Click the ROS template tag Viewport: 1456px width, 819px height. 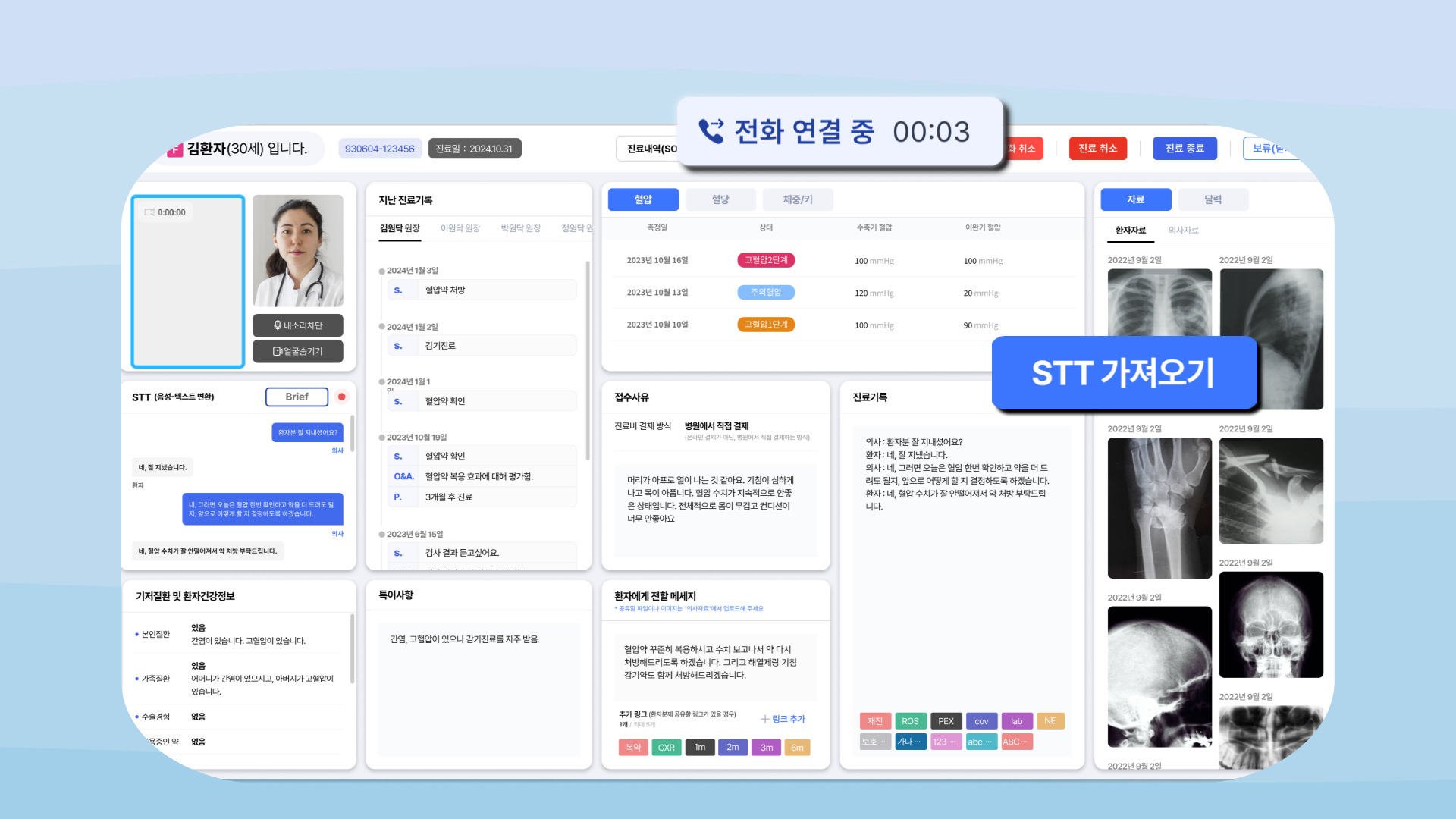[910, 721]
